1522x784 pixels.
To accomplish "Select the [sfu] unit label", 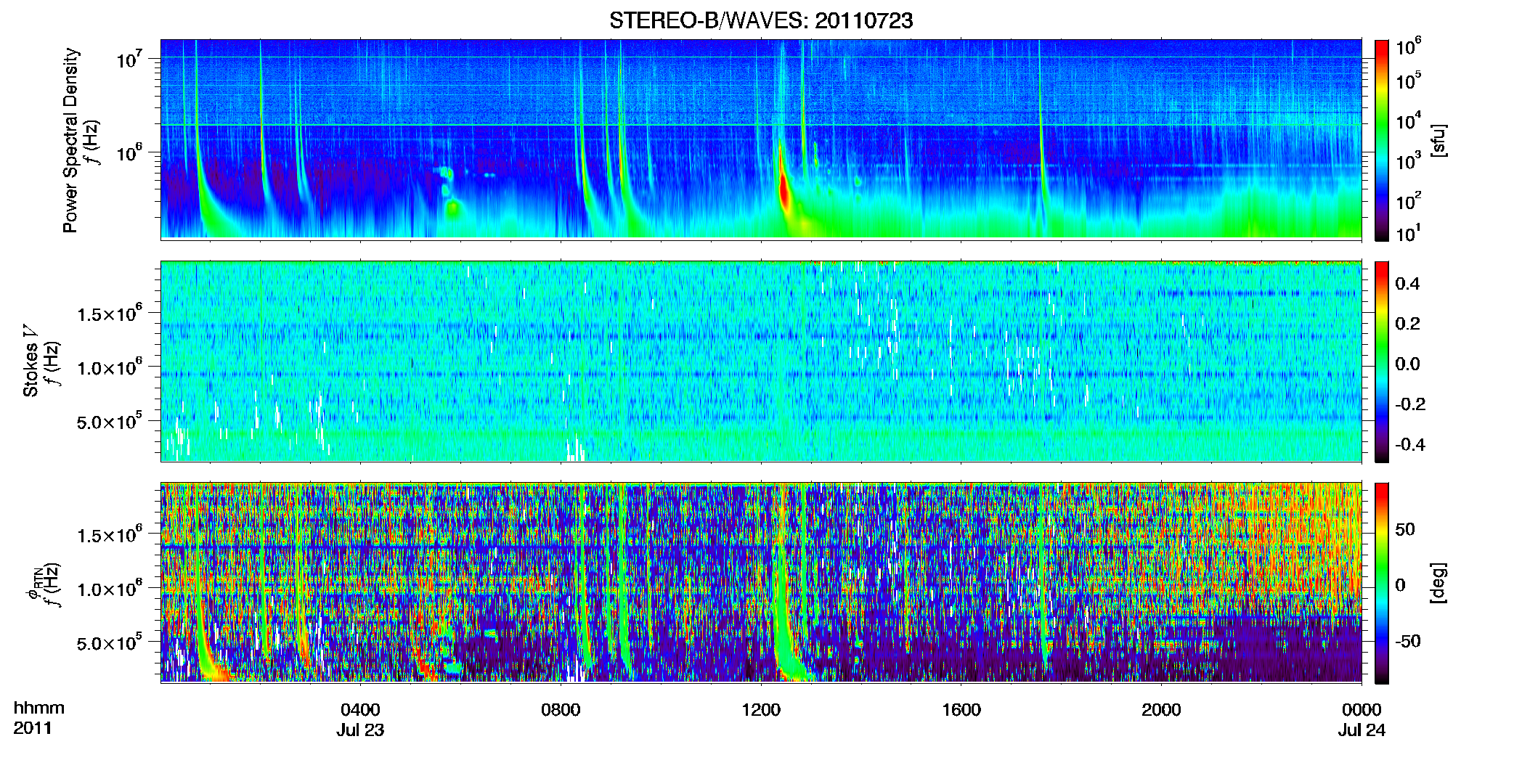I will tap(1438, 140).
